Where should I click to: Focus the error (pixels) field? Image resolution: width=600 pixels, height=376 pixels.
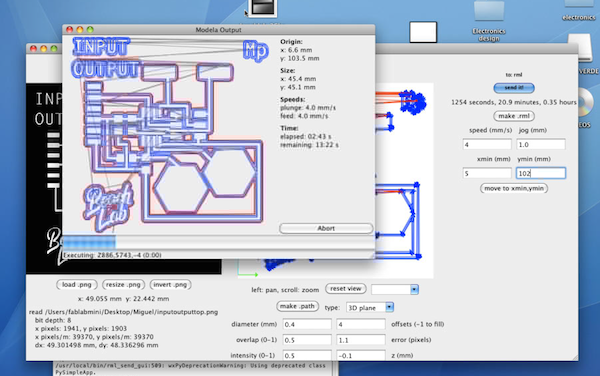(x=360, y=340)
